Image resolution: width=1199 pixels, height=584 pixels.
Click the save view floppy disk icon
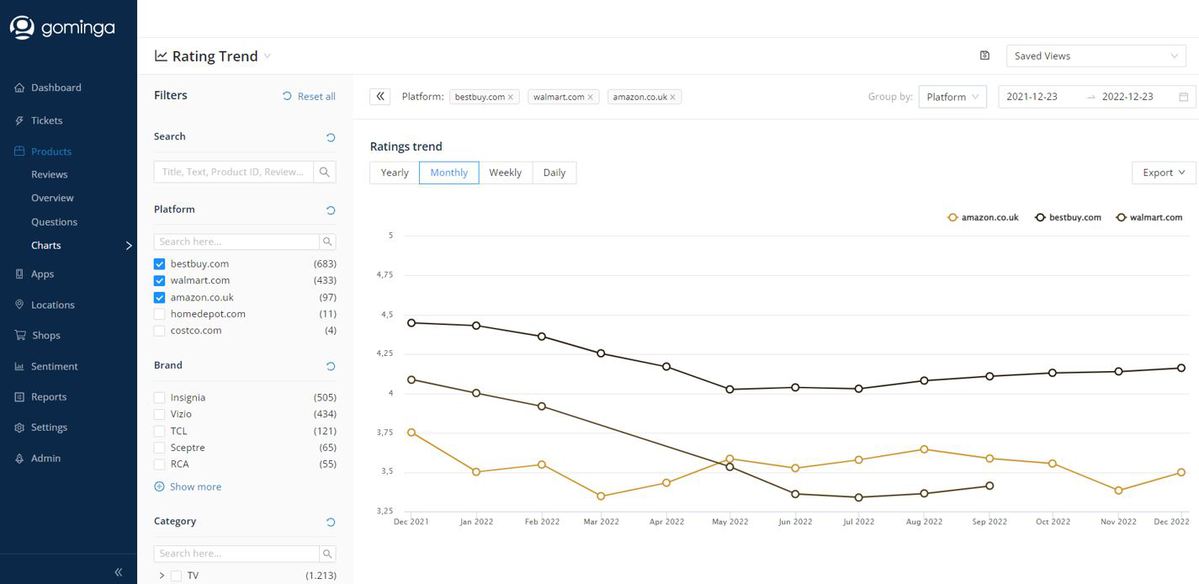984,56
